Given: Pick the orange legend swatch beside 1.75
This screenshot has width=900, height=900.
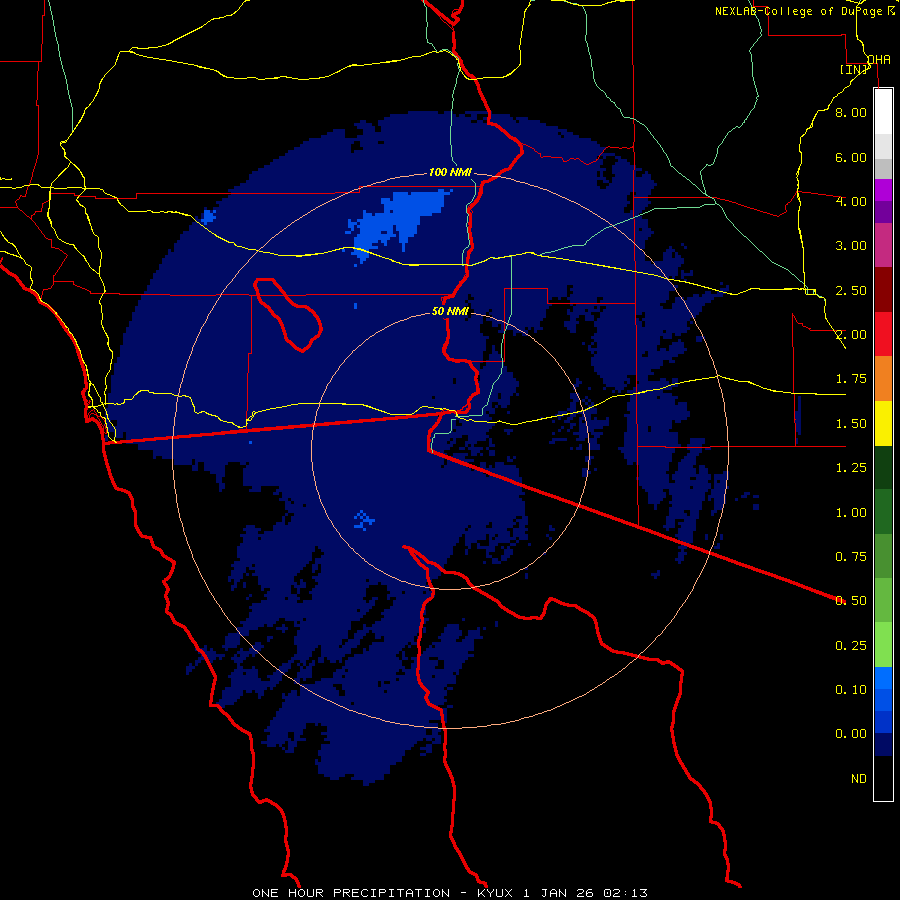Looking at the screenshot, I should point(883,379).
